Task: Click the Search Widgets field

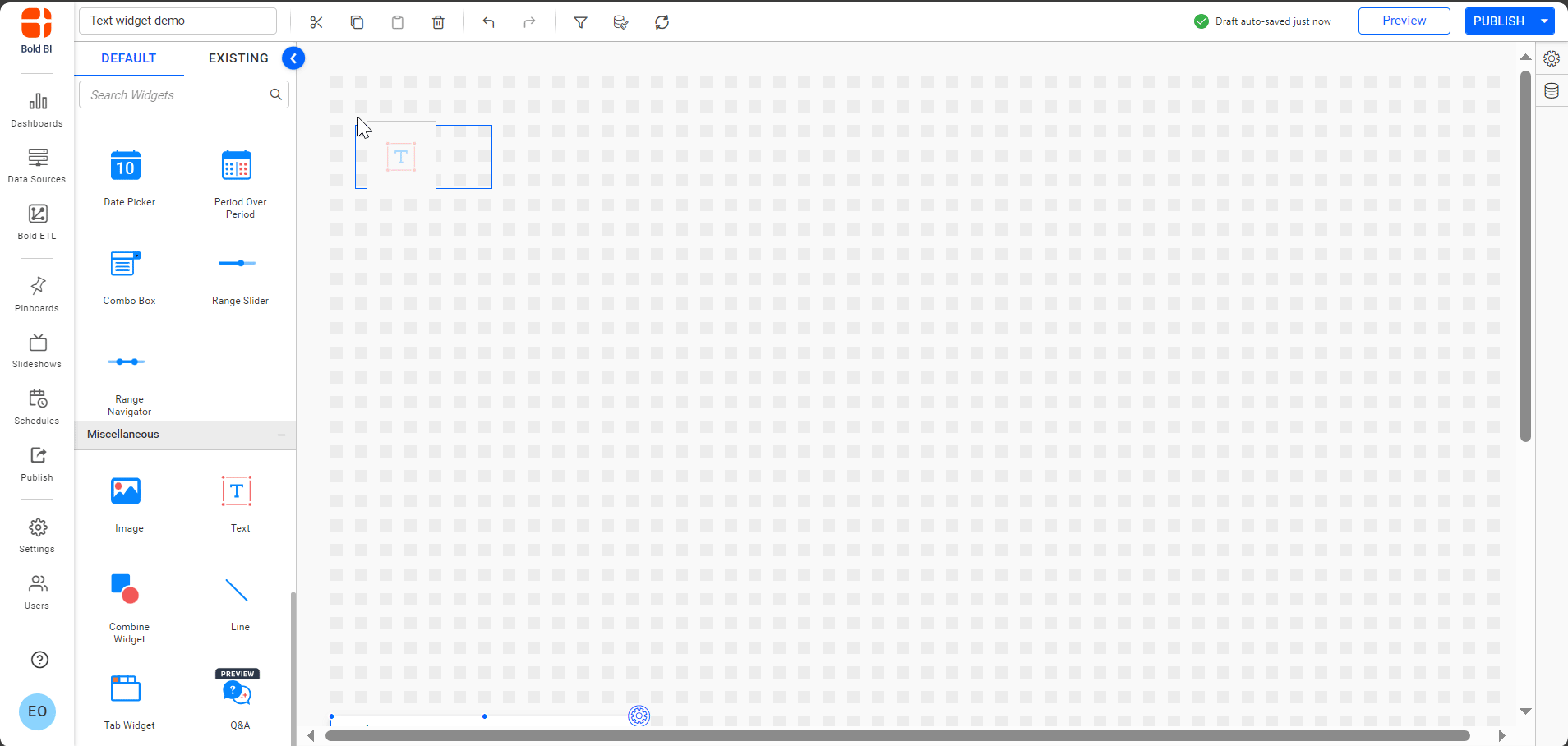Action: (177, 95)
